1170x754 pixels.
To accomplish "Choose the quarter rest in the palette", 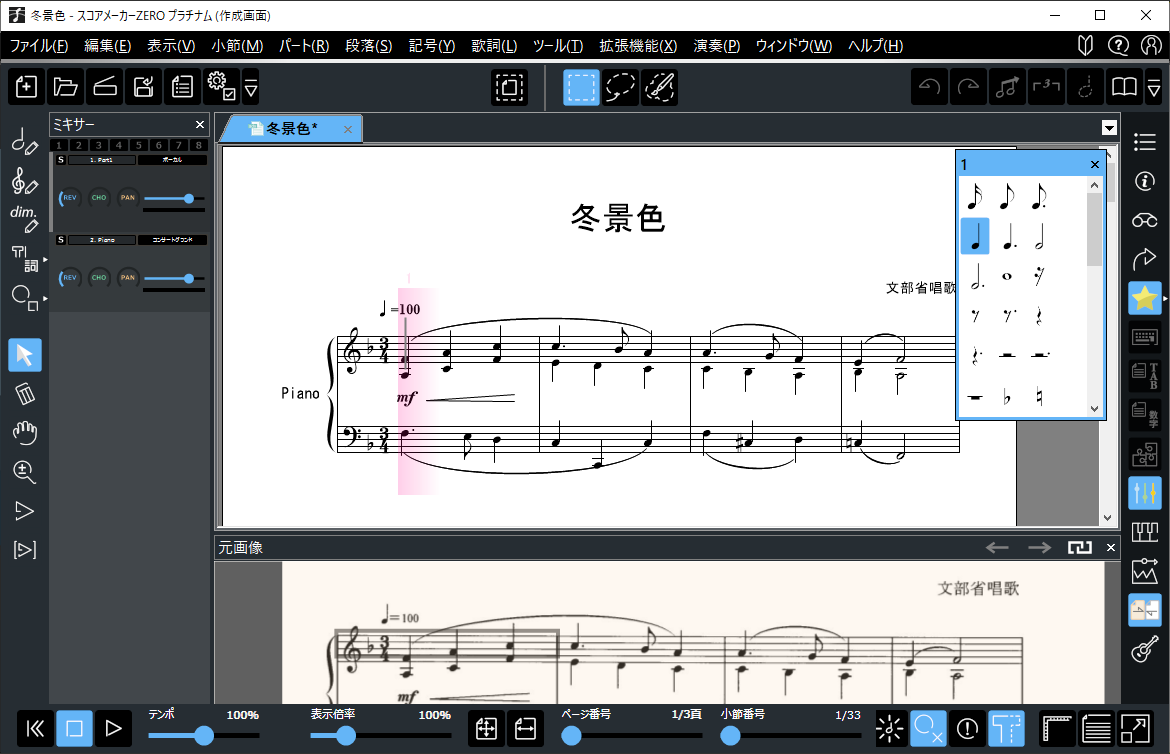I will [x=1039, y=317].
